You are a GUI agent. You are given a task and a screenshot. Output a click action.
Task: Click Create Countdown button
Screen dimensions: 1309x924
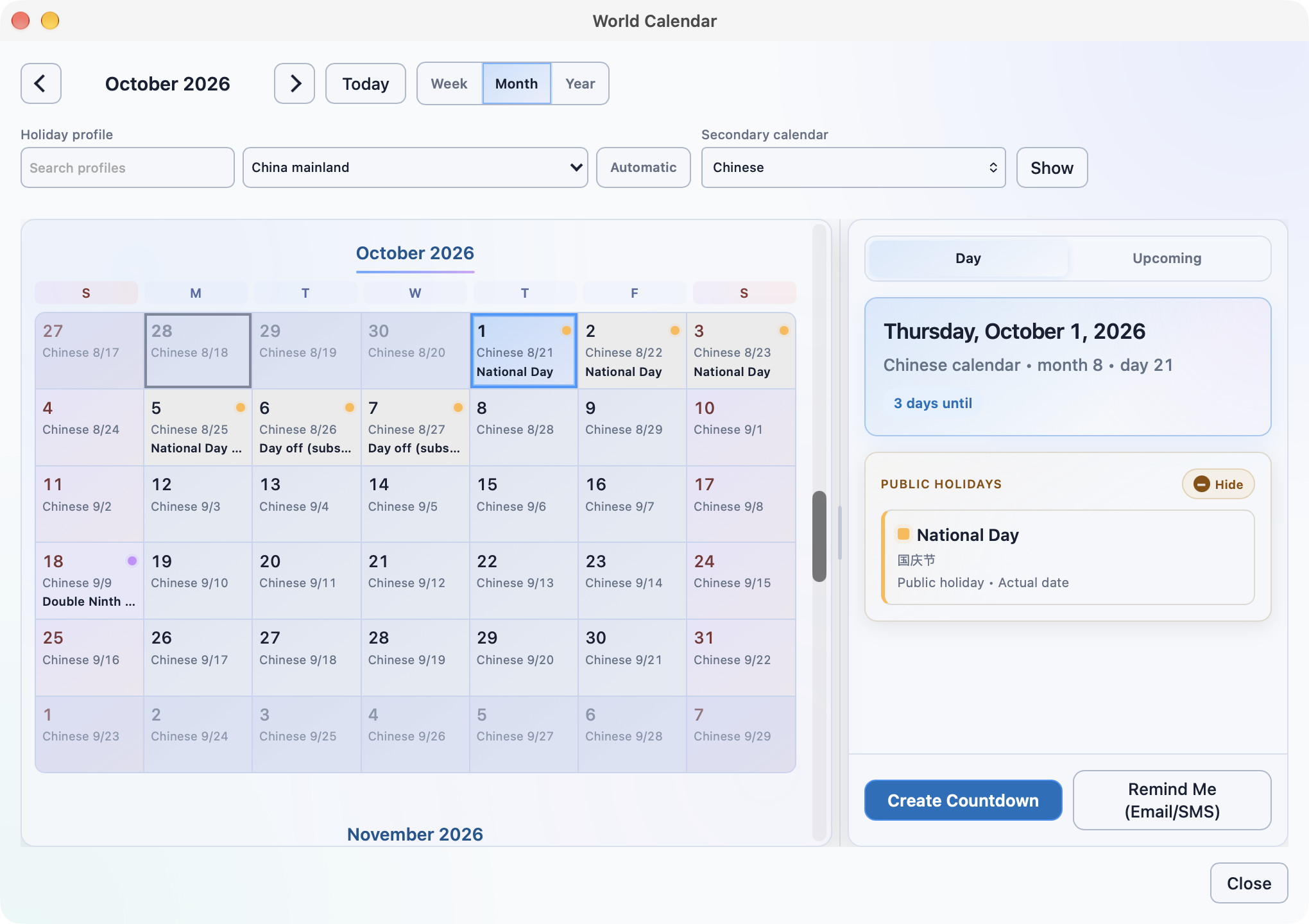pyautogui.click(x=963, y=800)
